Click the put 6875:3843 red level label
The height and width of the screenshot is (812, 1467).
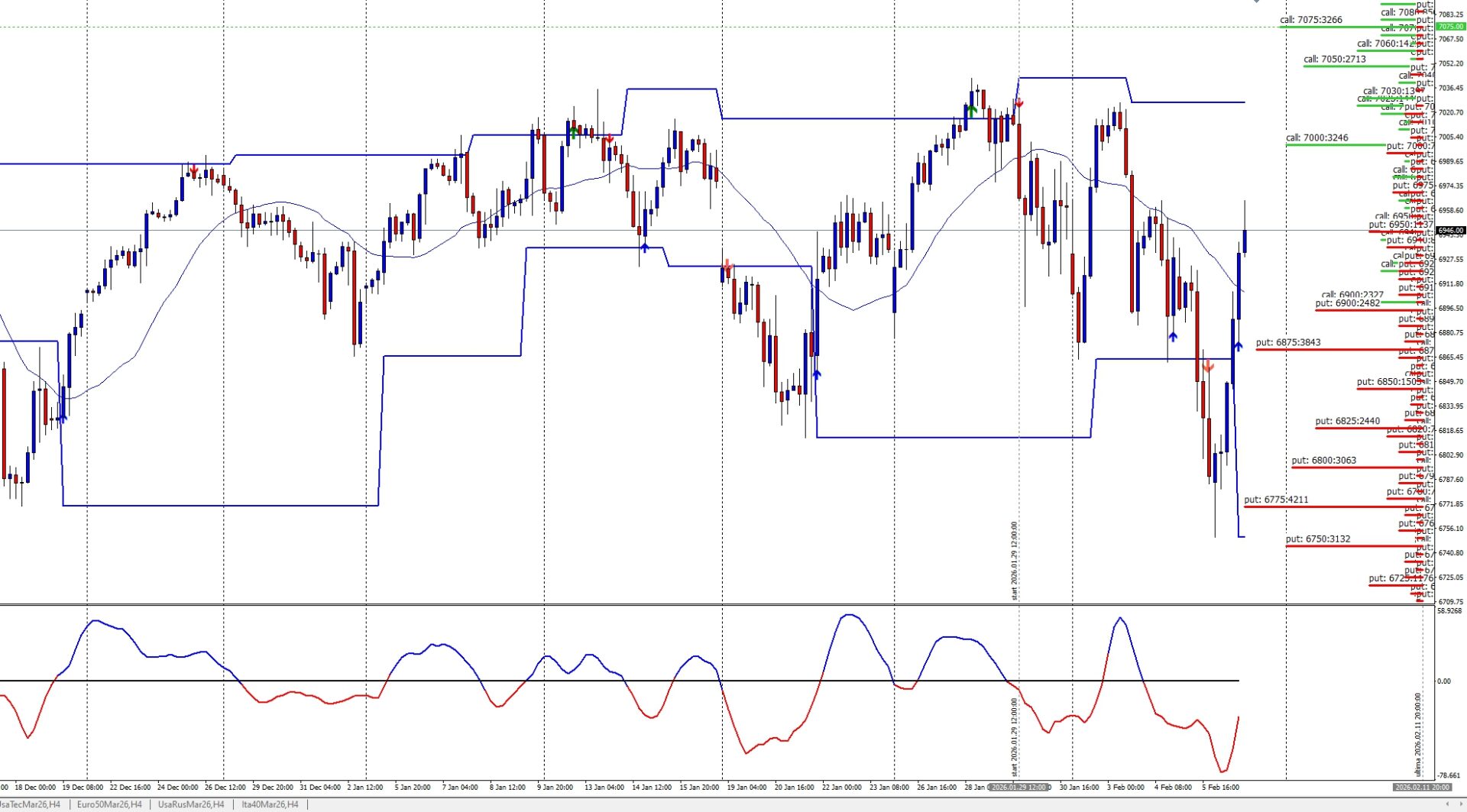pos(1288,343)
